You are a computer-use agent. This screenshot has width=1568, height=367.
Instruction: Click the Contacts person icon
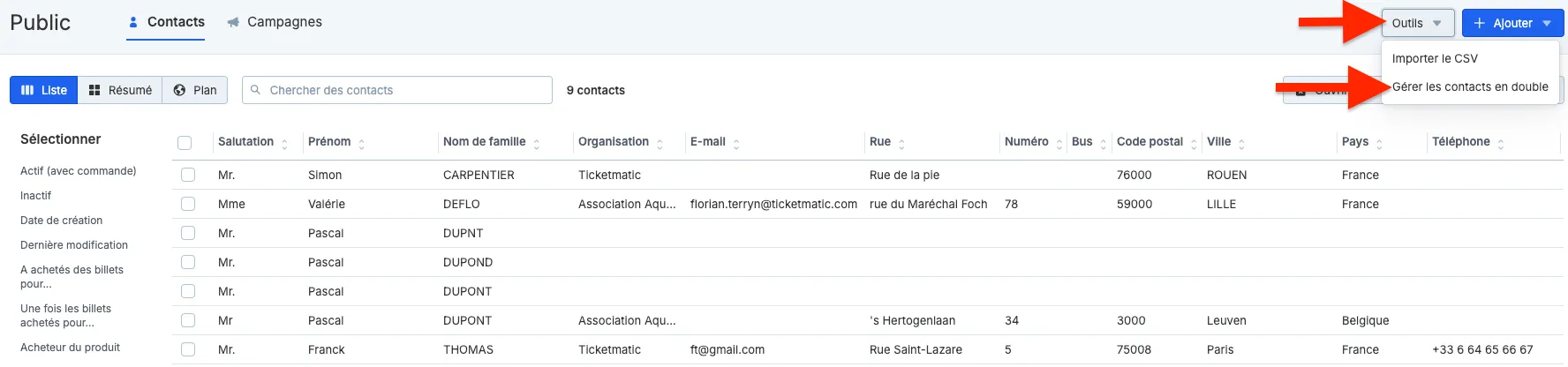(x=133, y=22)
